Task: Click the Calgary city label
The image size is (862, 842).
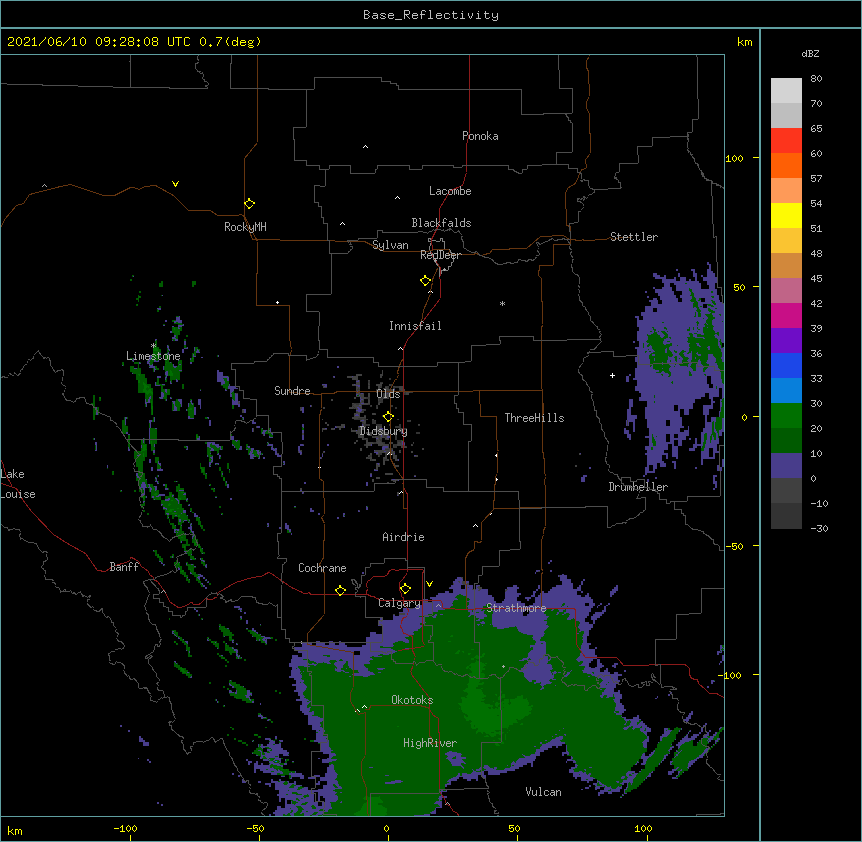Action: click(x=399, y=603)
